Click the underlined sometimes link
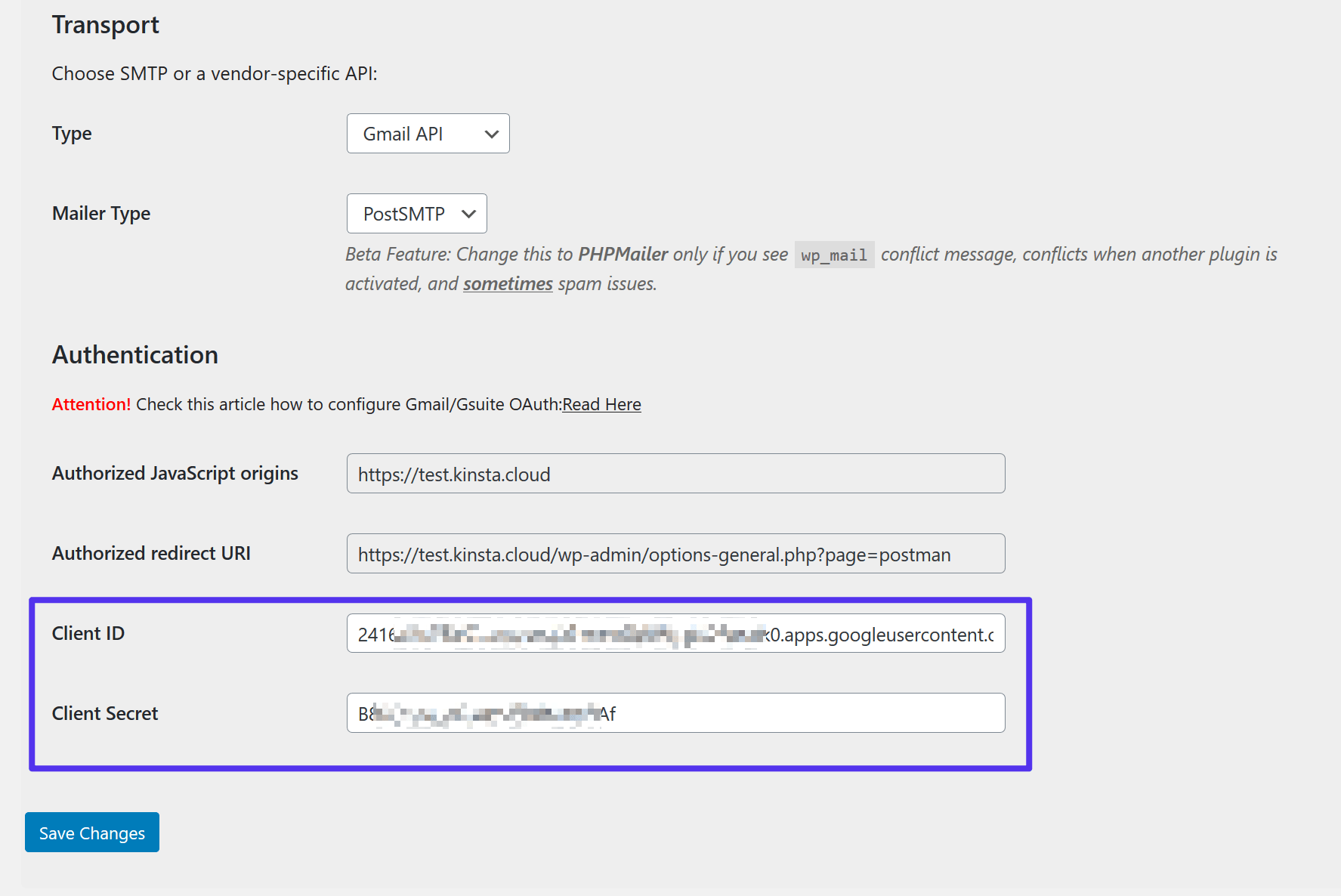Screen dimensions: 1341x896 coord(507,283)
